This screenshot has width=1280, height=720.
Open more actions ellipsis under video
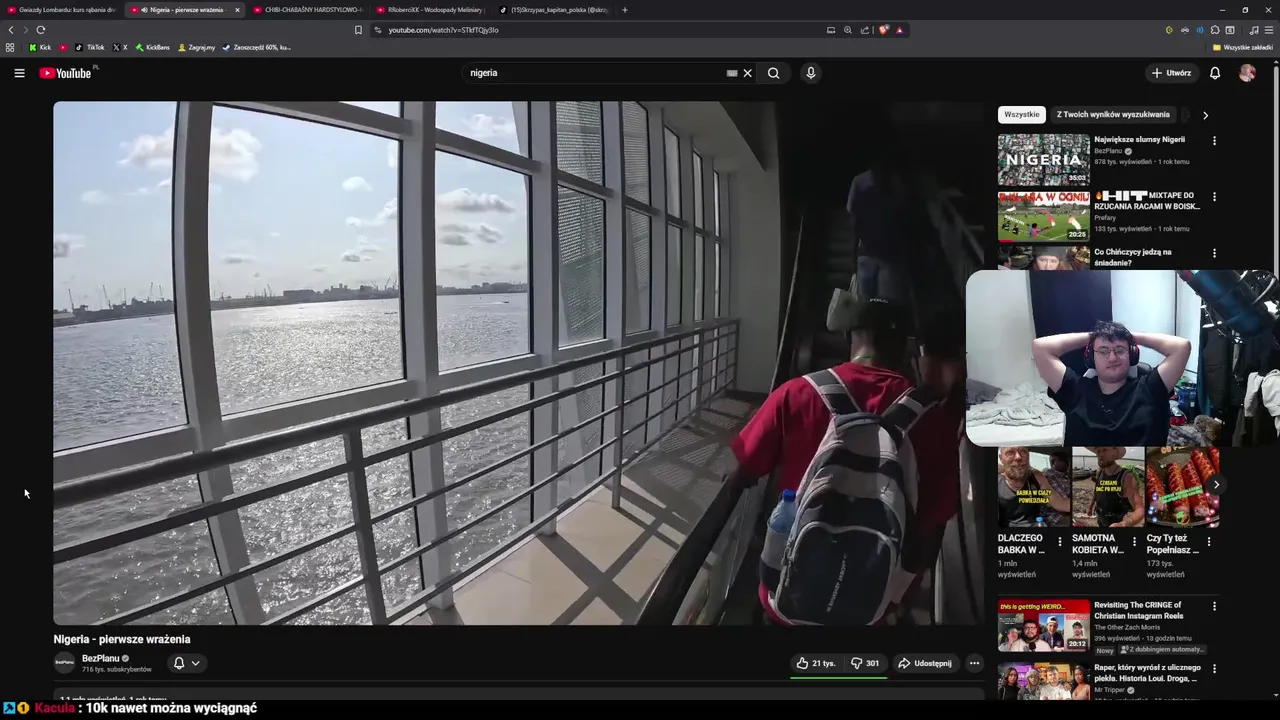[974, 663]
